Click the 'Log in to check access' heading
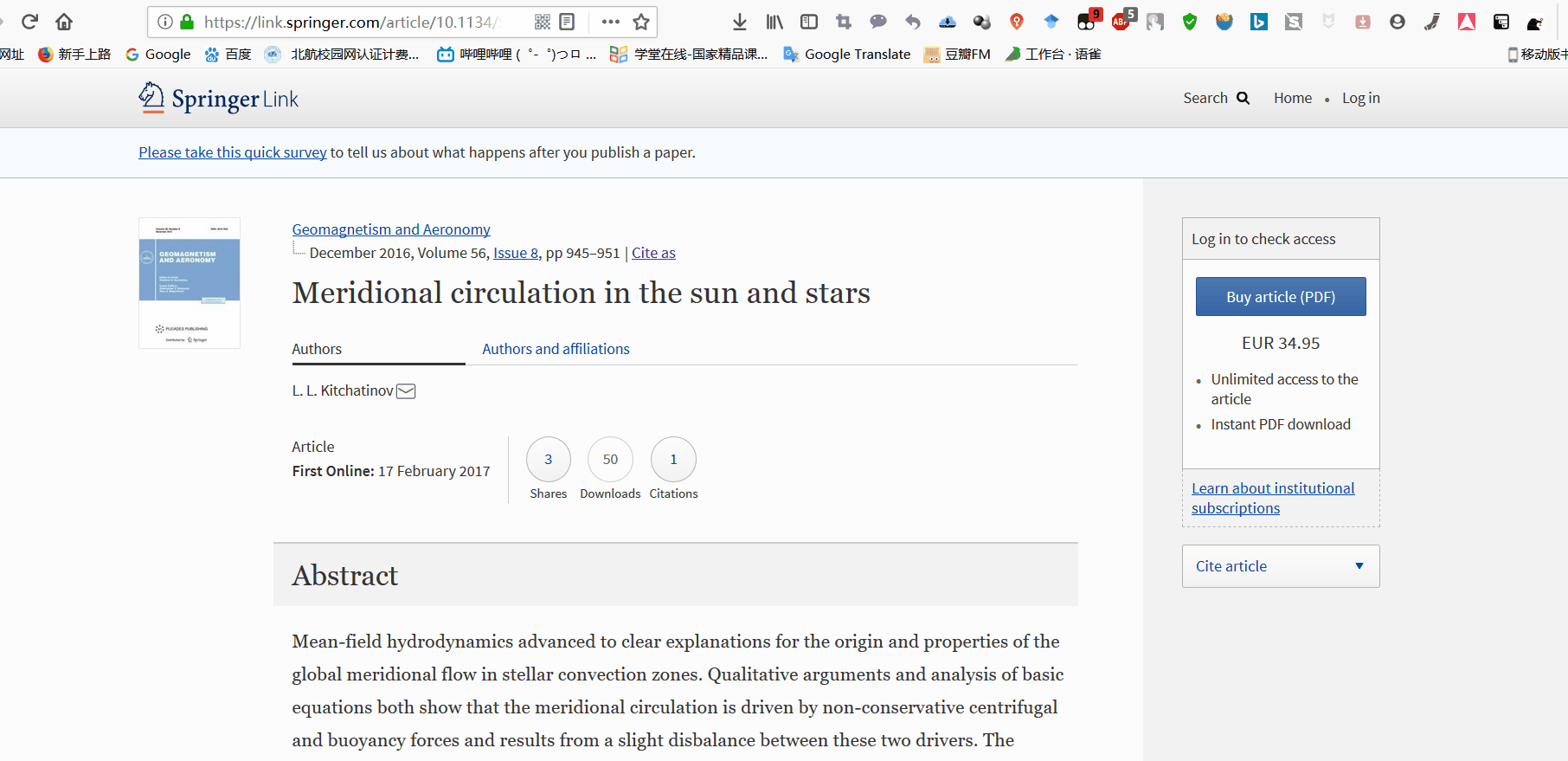The width and height of the screenshot is (1568, 761). point(1263,239)
